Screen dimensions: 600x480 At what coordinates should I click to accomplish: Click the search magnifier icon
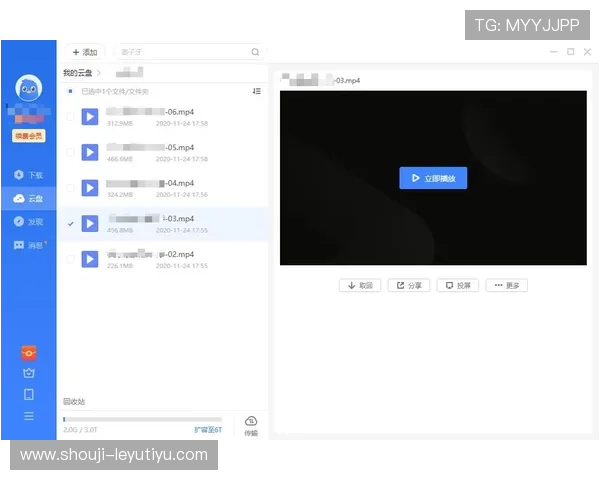(x=255, y=52)
